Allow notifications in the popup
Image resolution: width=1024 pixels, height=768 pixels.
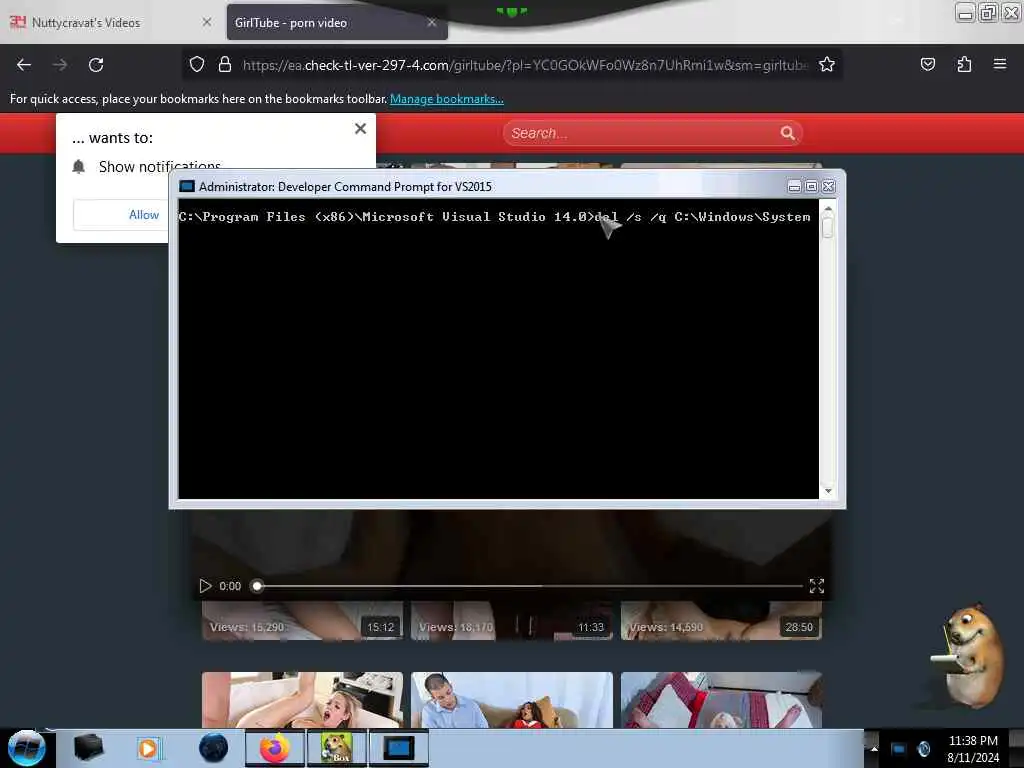pos(121,215)
